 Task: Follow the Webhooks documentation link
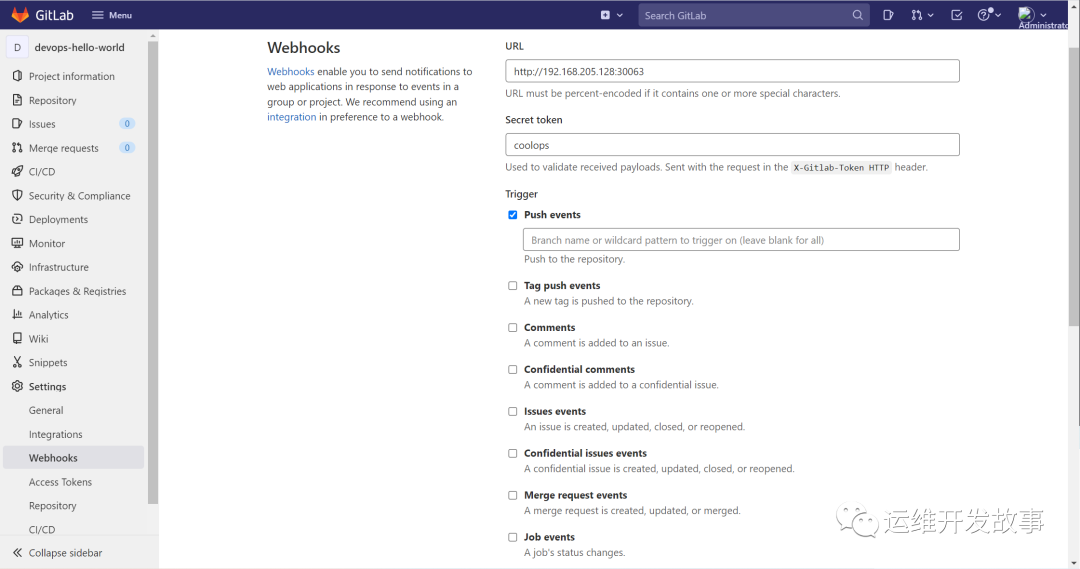pyautogui.click(x=290, y=72)
